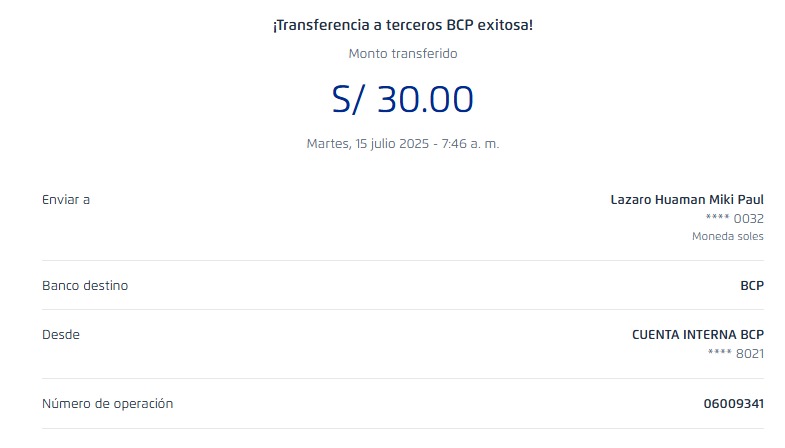Click divider line between "Banco destino" and "Desde"
Viewport: 785px width, 448px height.
click(x=402, y=310)
